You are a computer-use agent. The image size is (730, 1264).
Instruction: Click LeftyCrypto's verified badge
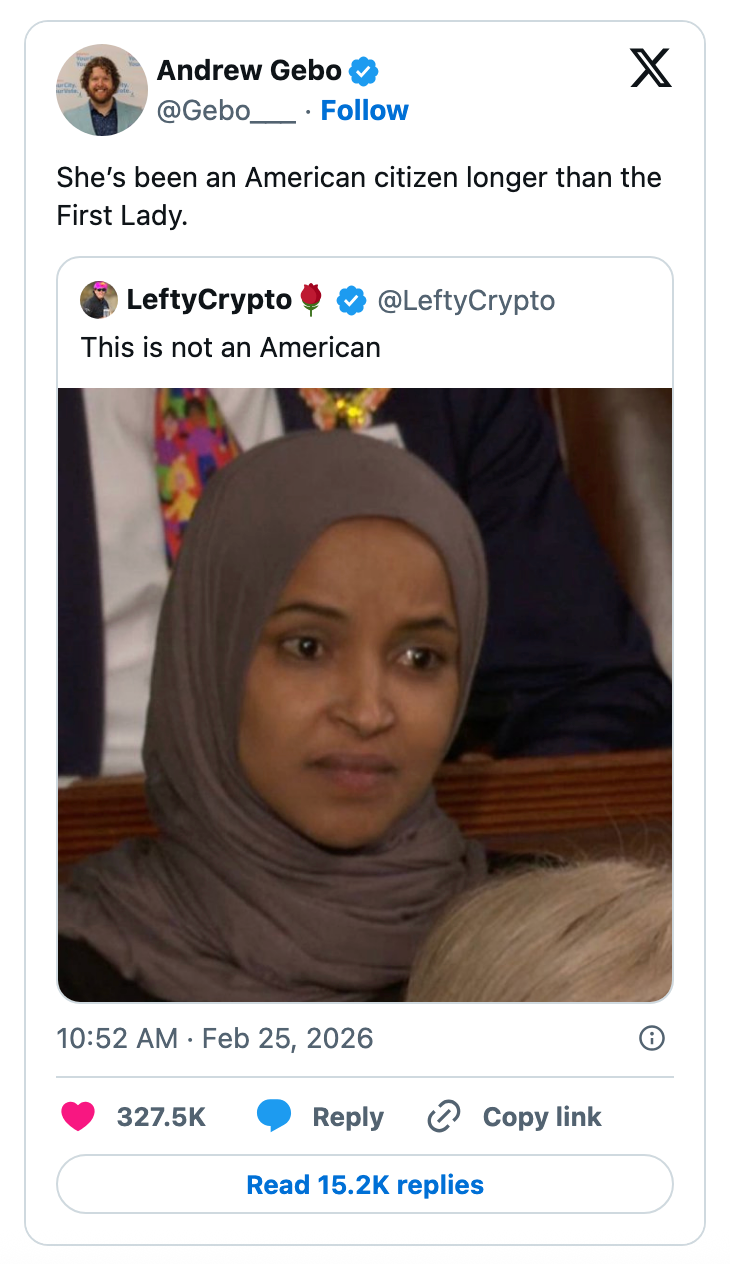click(x=350, y=300)
